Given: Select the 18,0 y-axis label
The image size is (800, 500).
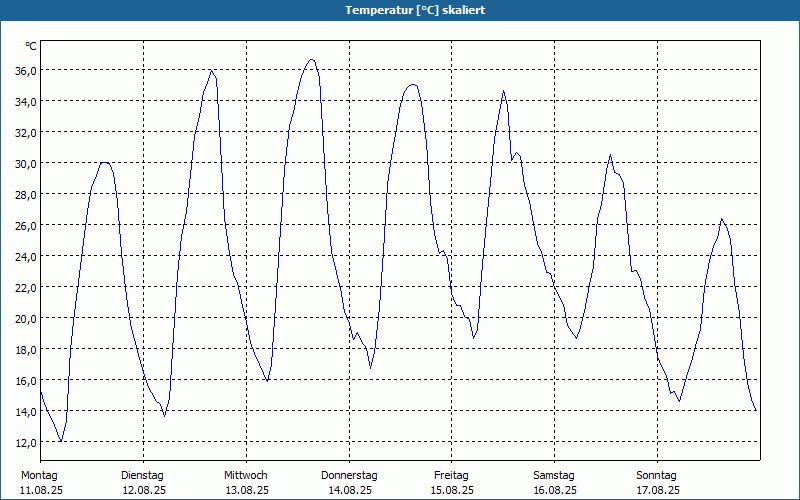Looking at the screenshot, I should pyautogui.click(x=26, y=350).
